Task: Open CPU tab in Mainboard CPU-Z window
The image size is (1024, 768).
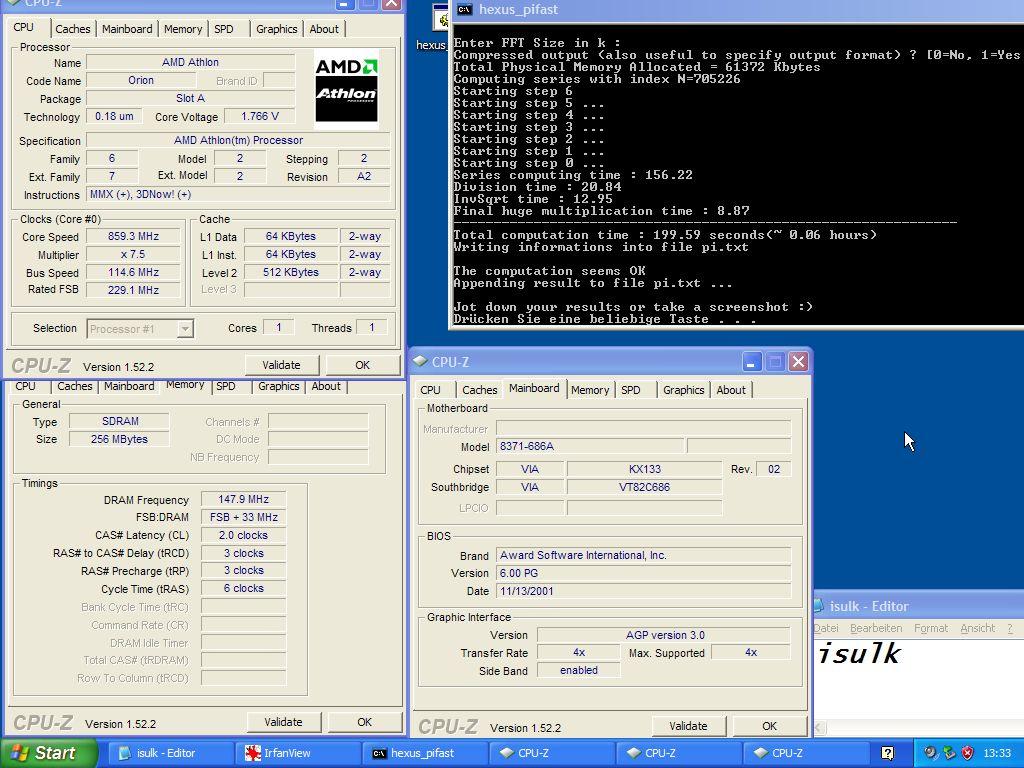Action: 430,390
